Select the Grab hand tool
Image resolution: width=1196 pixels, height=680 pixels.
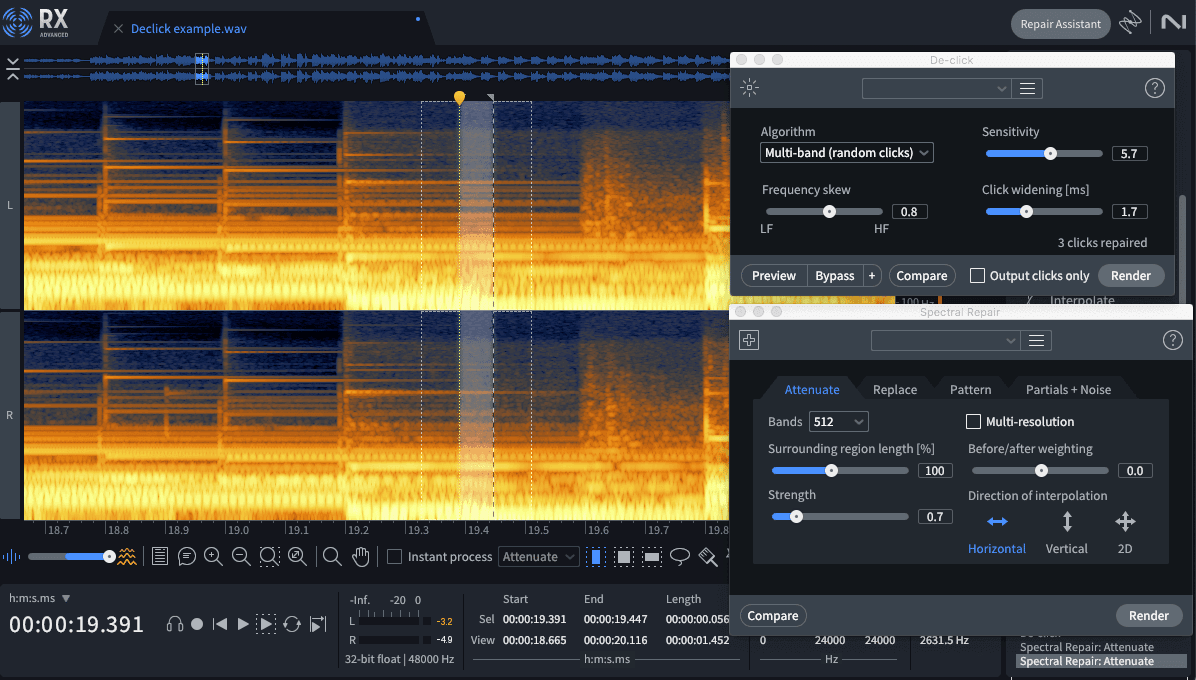[x=360, y=557]
